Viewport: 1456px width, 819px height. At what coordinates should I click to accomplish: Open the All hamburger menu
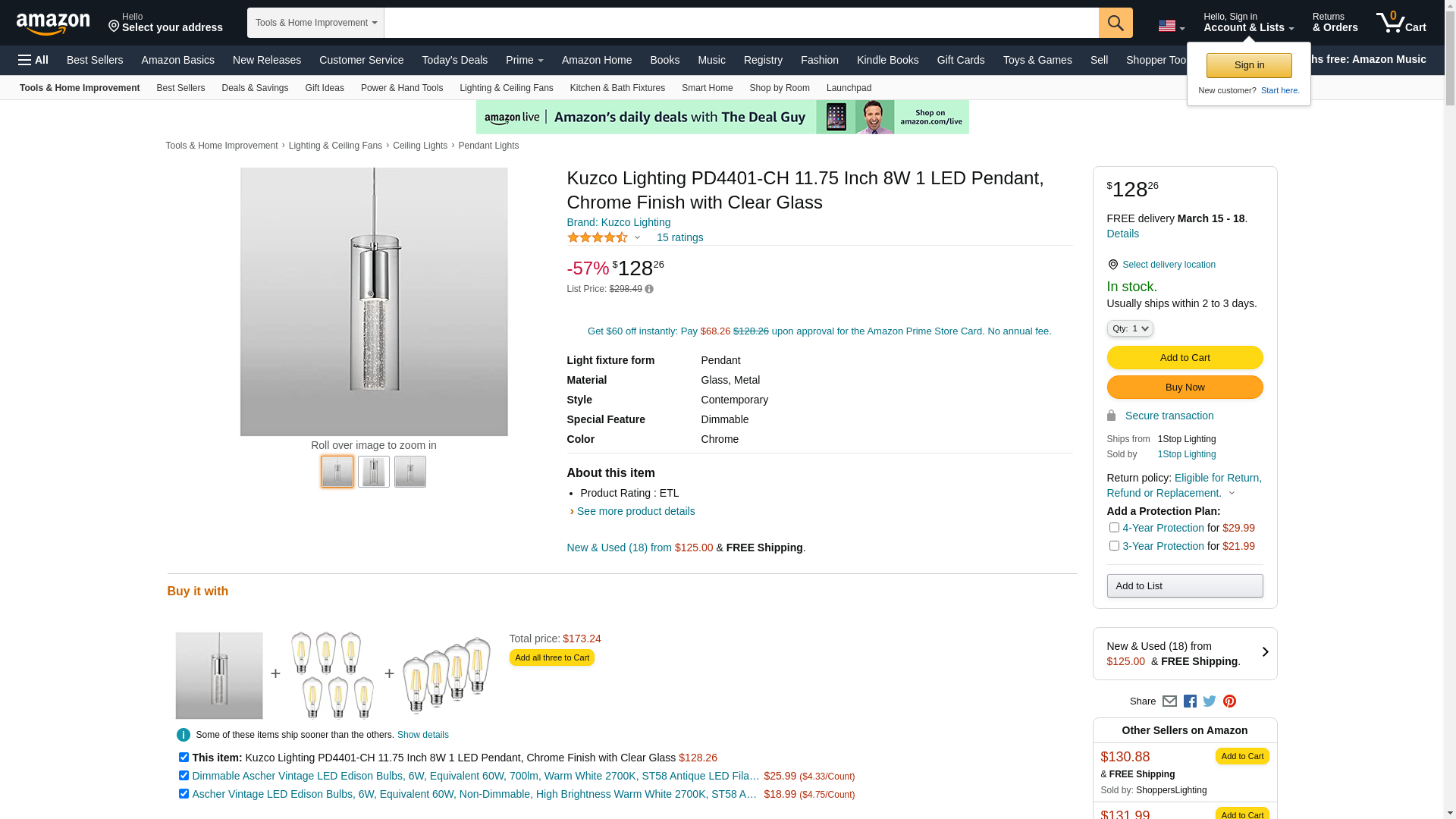[33, 60]
